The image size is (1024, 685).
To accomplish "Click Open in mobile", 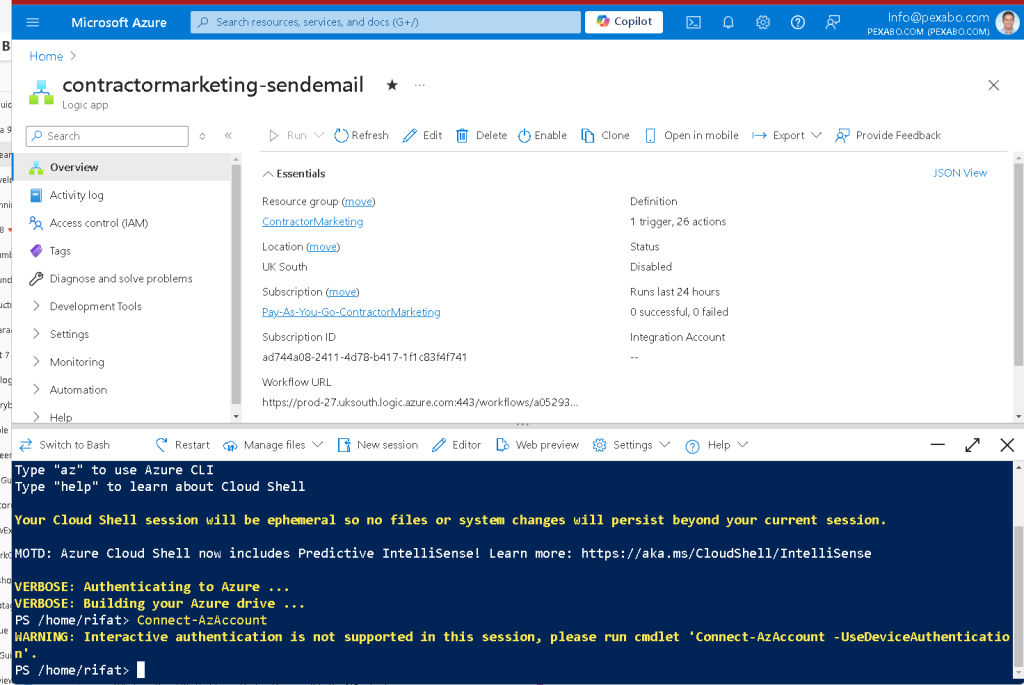I will tap(692, 135).
